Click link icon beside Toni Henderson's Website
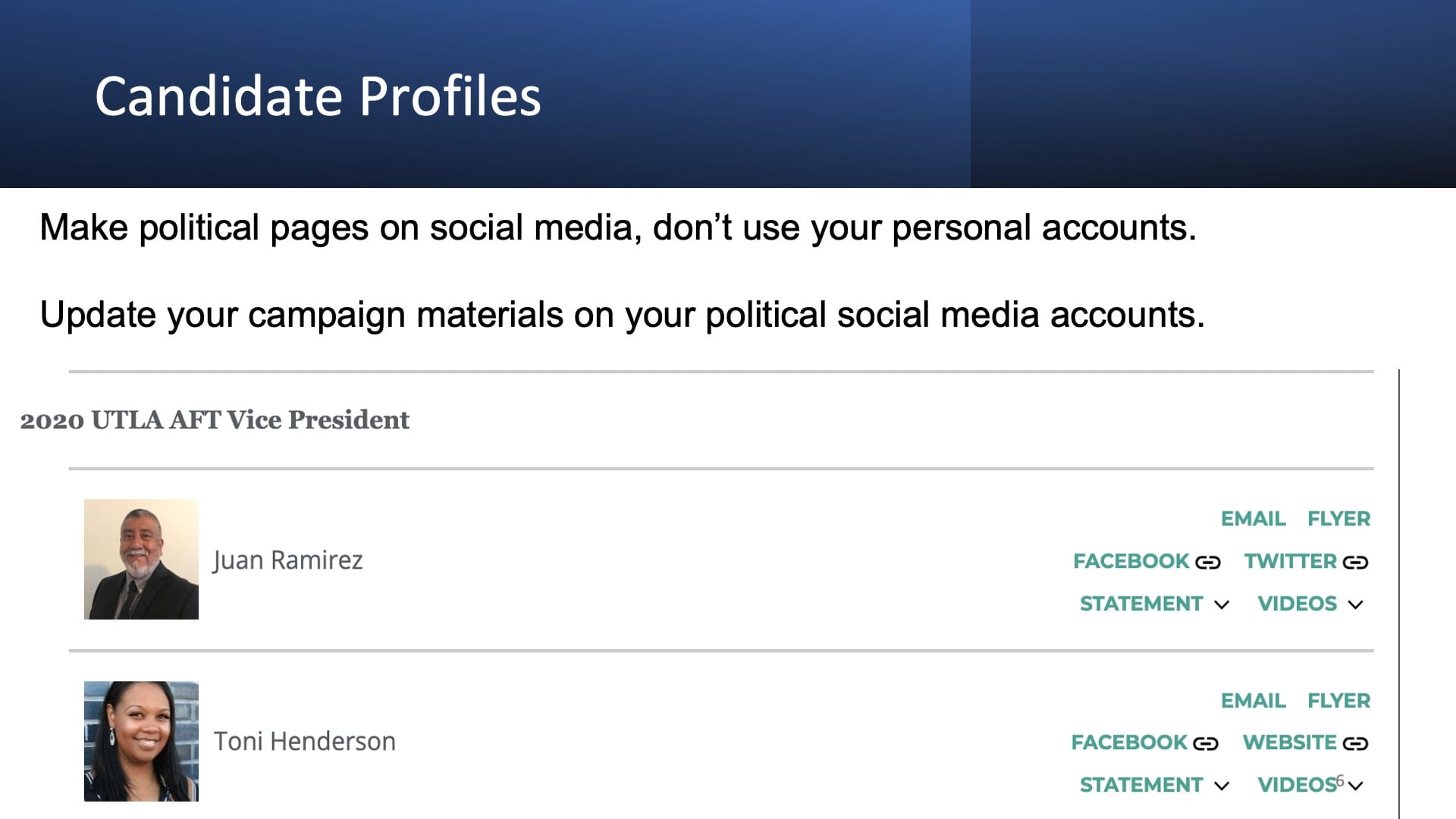 [1355, 743]
